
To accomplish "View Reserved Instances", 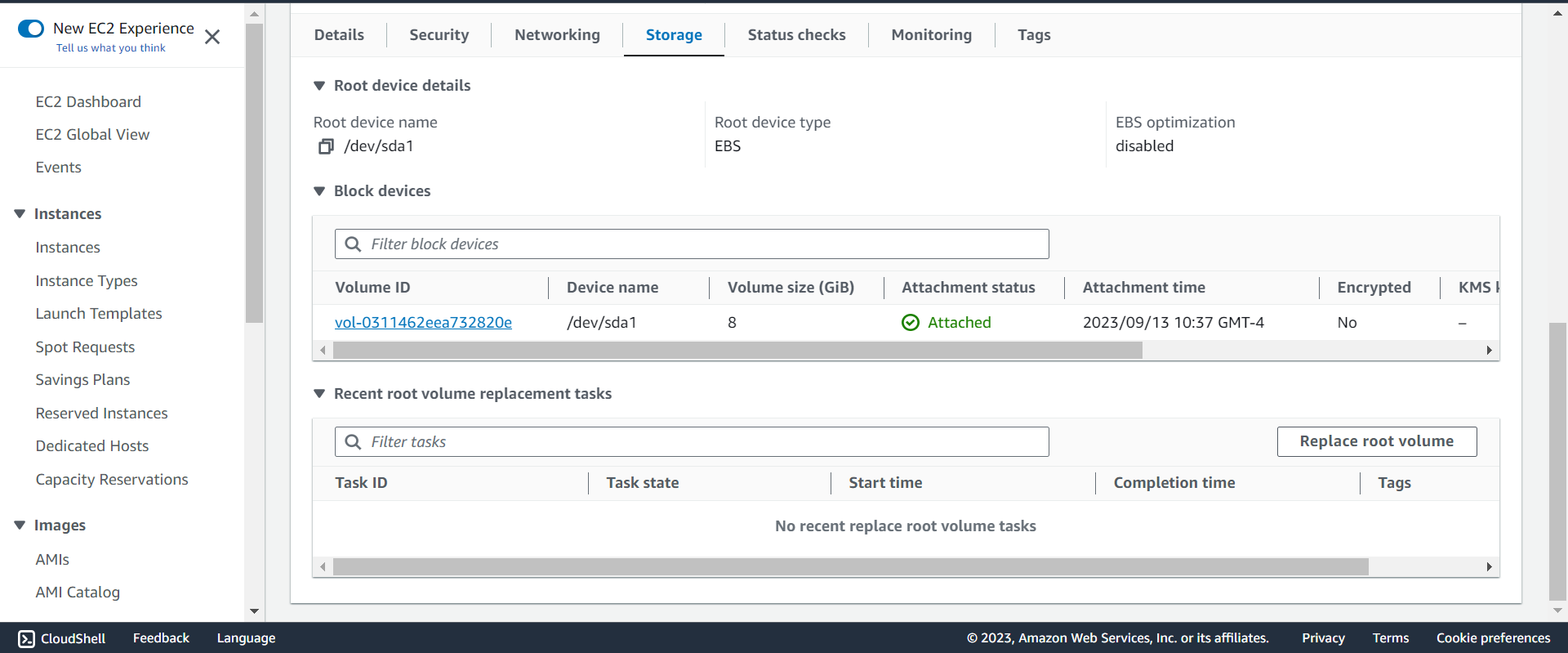I will [101, 414].
